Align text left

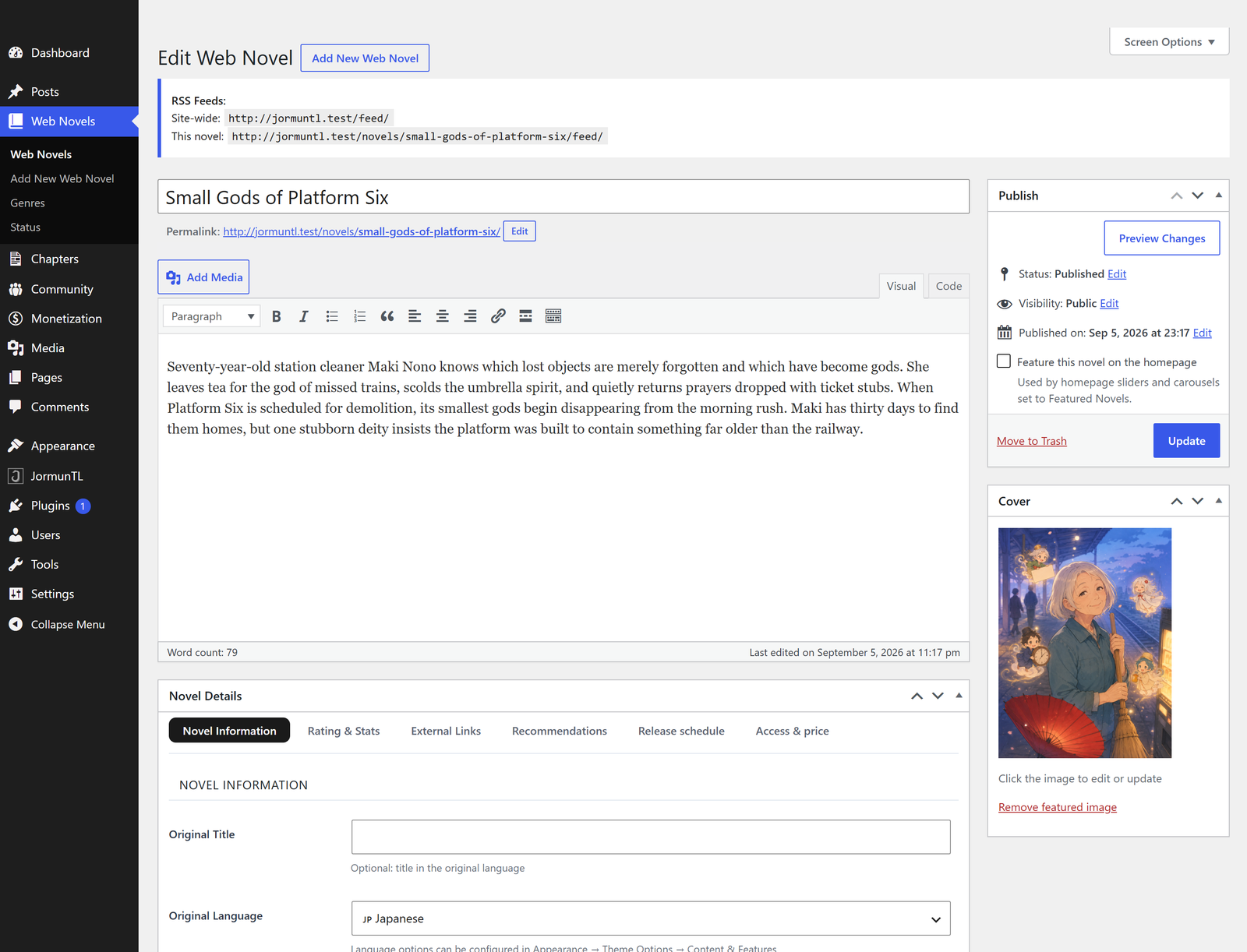tap(415, 316)
